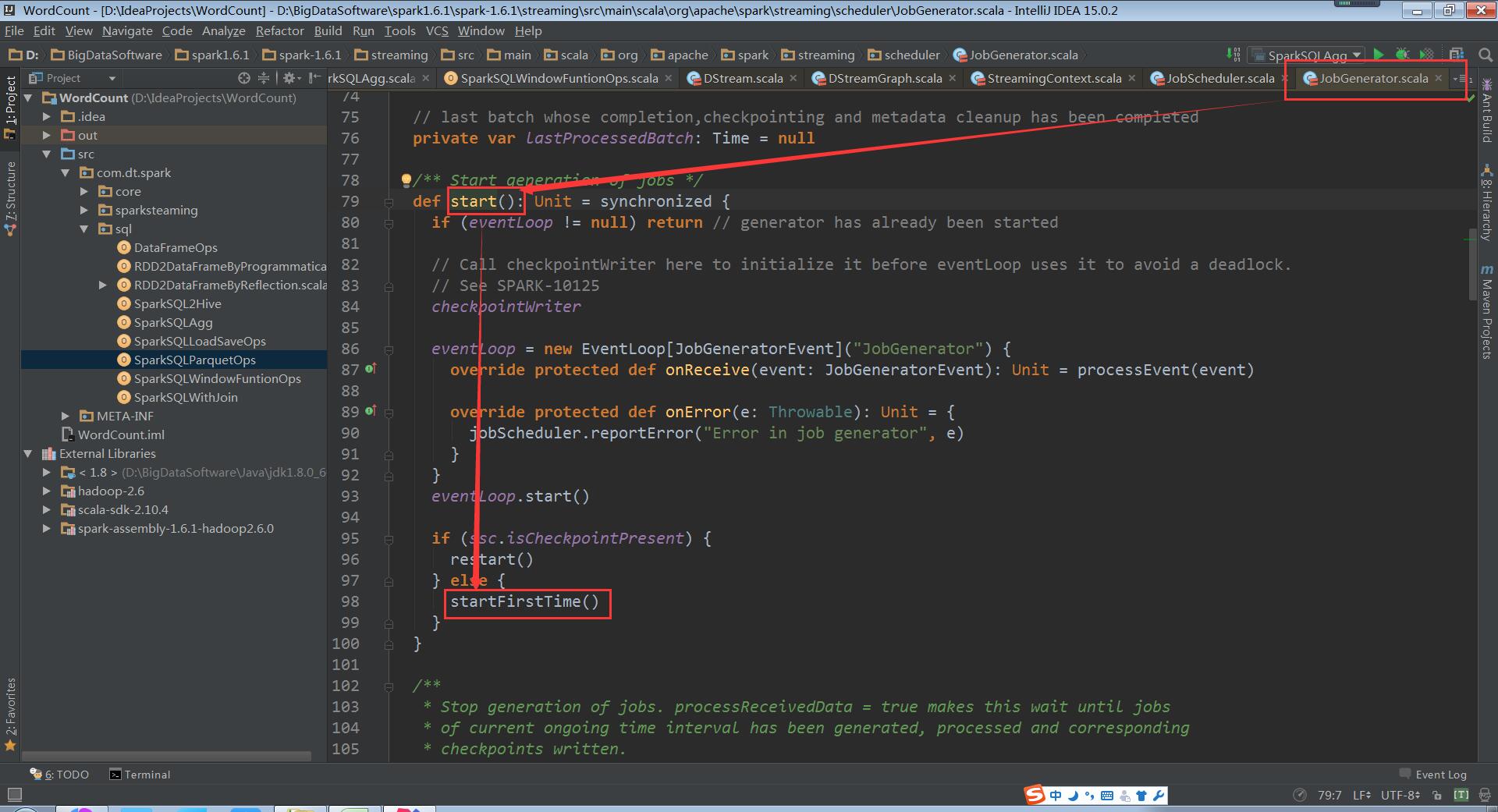Collapse the sql package

pos(84,229)
